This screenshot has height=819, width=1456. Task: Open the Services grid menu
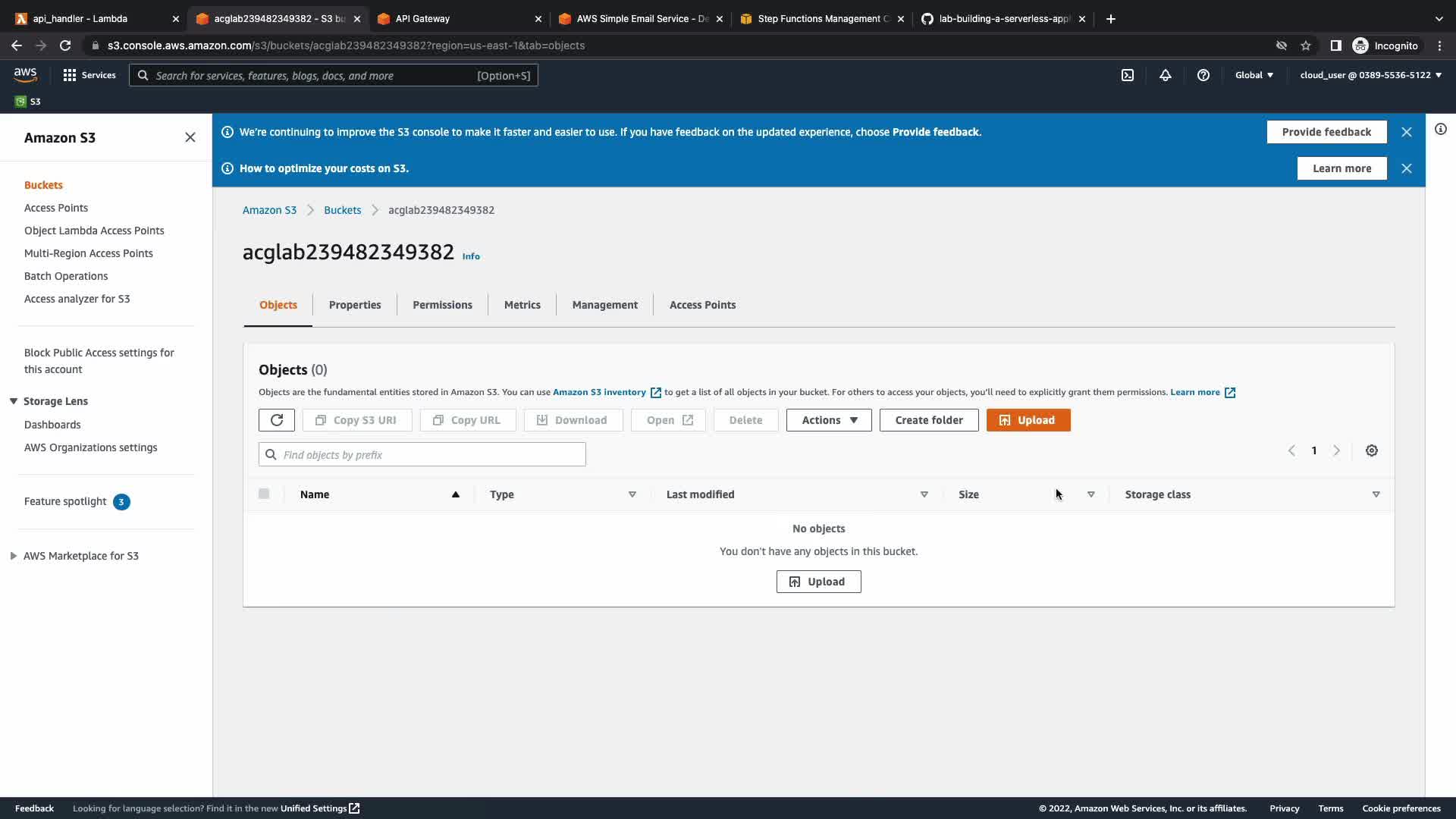tap(89, 75)
